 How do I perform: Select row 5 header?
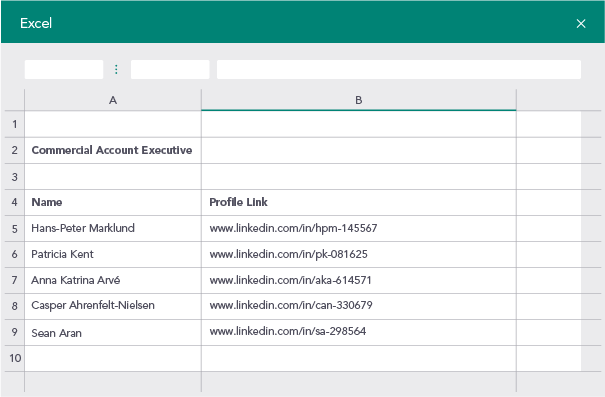(15, 229)
